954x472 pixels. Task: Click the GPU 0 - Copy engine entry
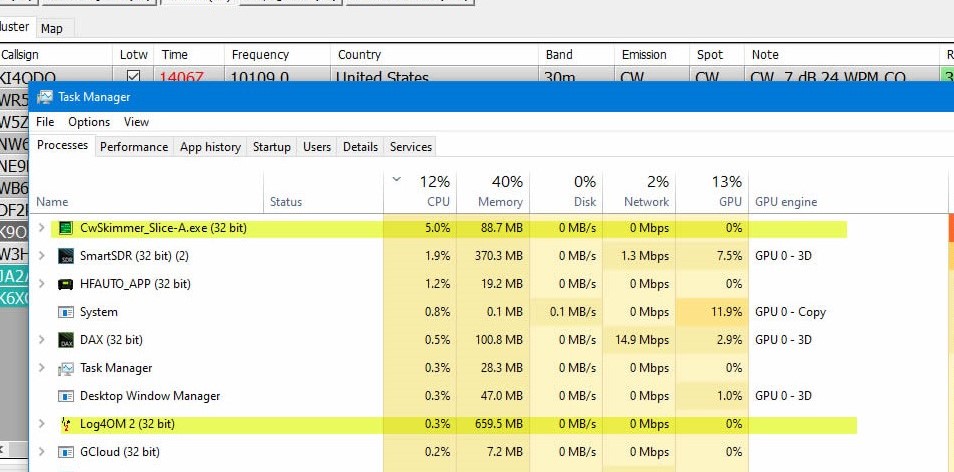(790, 312)
